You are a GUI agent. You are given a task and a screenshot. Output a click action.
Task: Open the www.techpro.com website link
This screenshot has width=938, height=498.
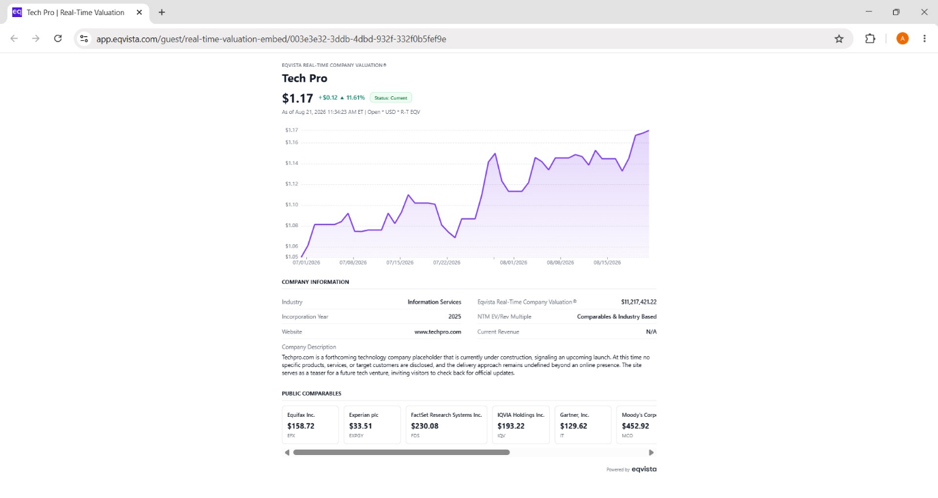click(438, 332)
